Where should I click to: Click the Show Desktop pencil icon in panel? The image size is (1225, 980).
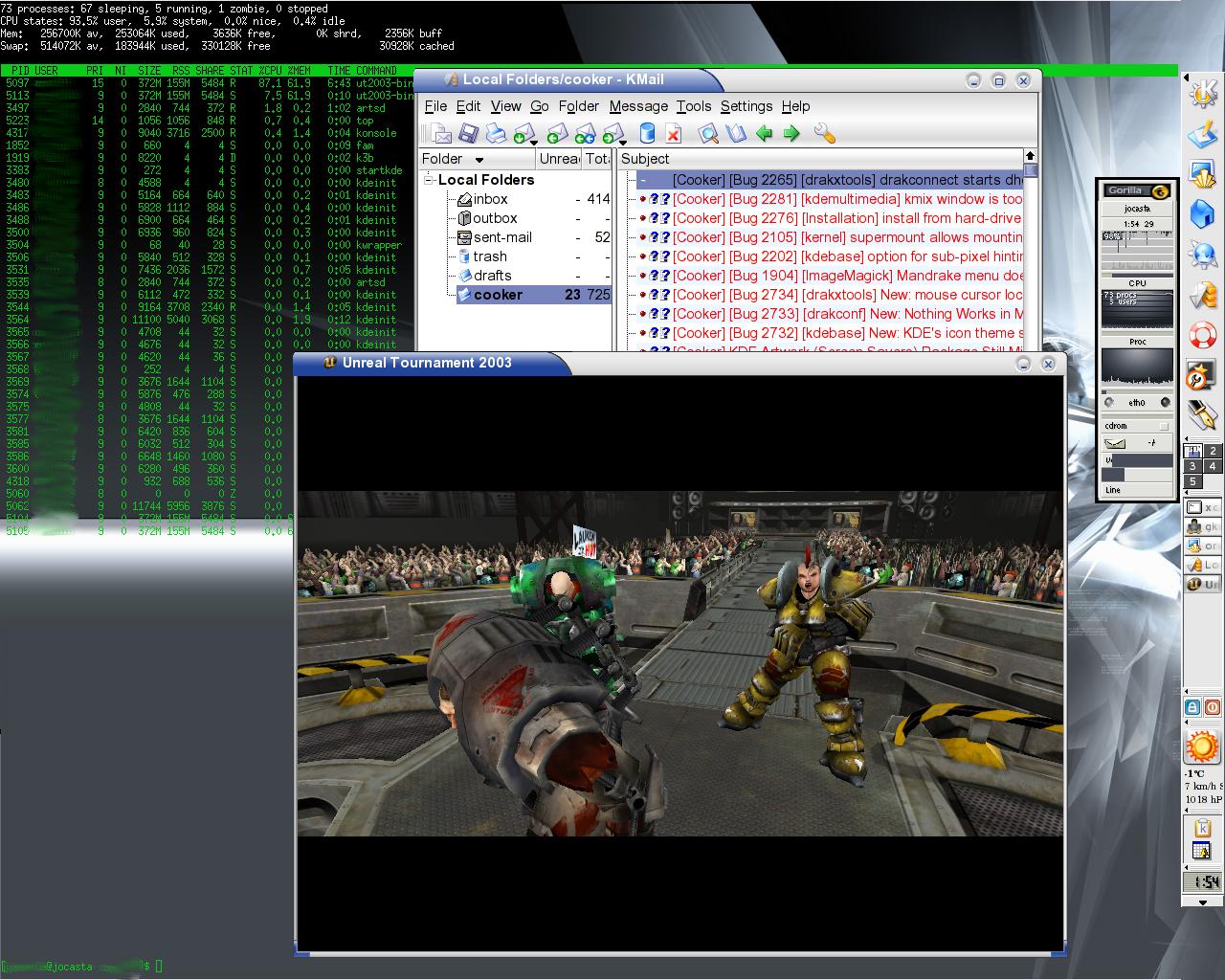(x=1202, y=135)
